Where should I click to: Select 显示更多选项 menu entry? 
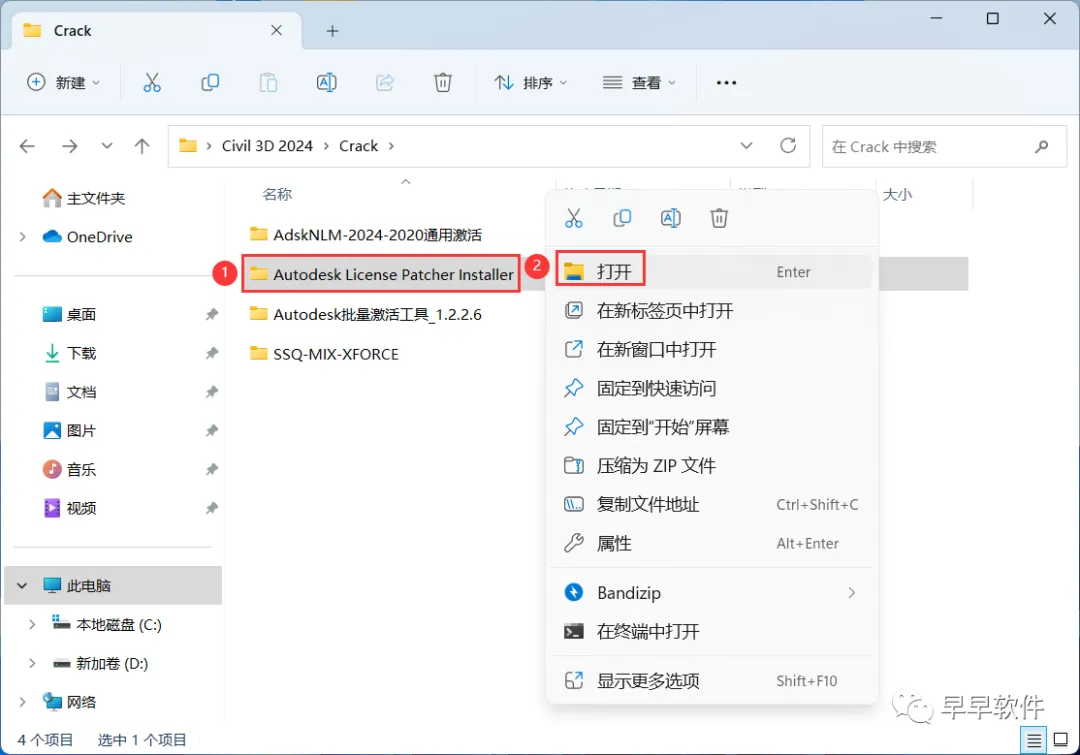[x=713, y=681]
